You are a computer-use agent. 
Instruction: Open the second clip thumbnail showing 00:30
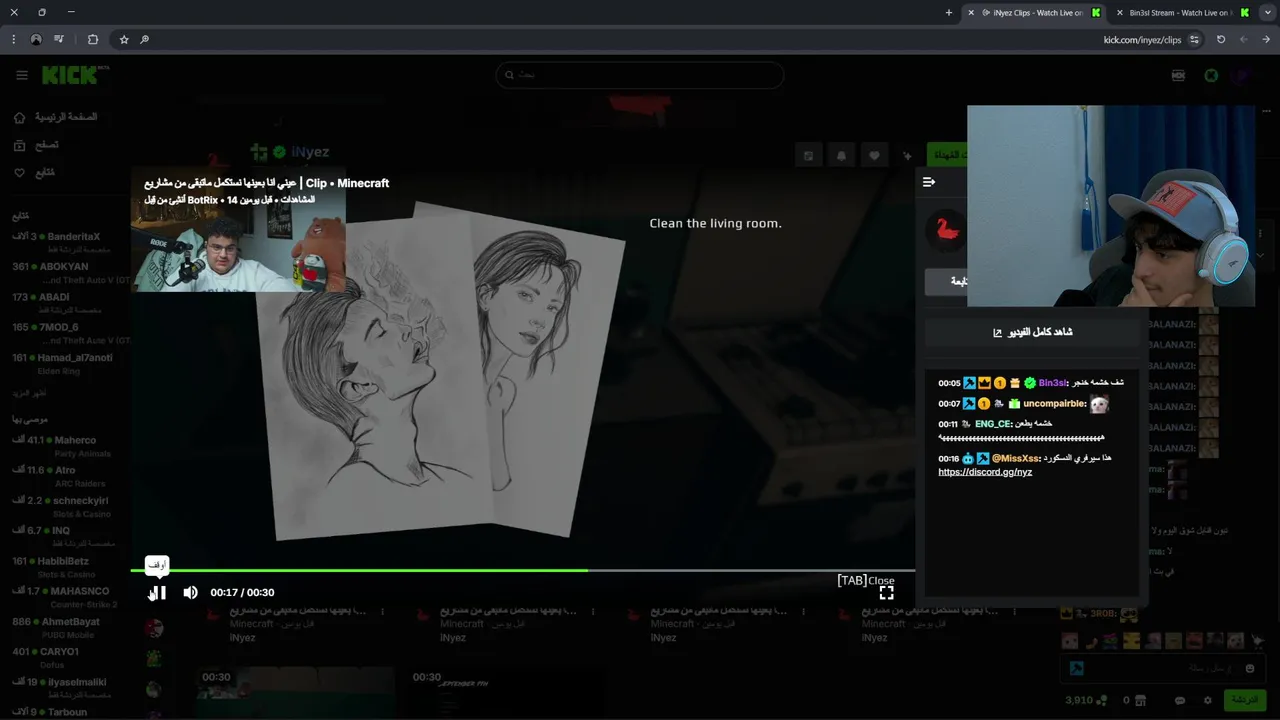coord(505,693)
